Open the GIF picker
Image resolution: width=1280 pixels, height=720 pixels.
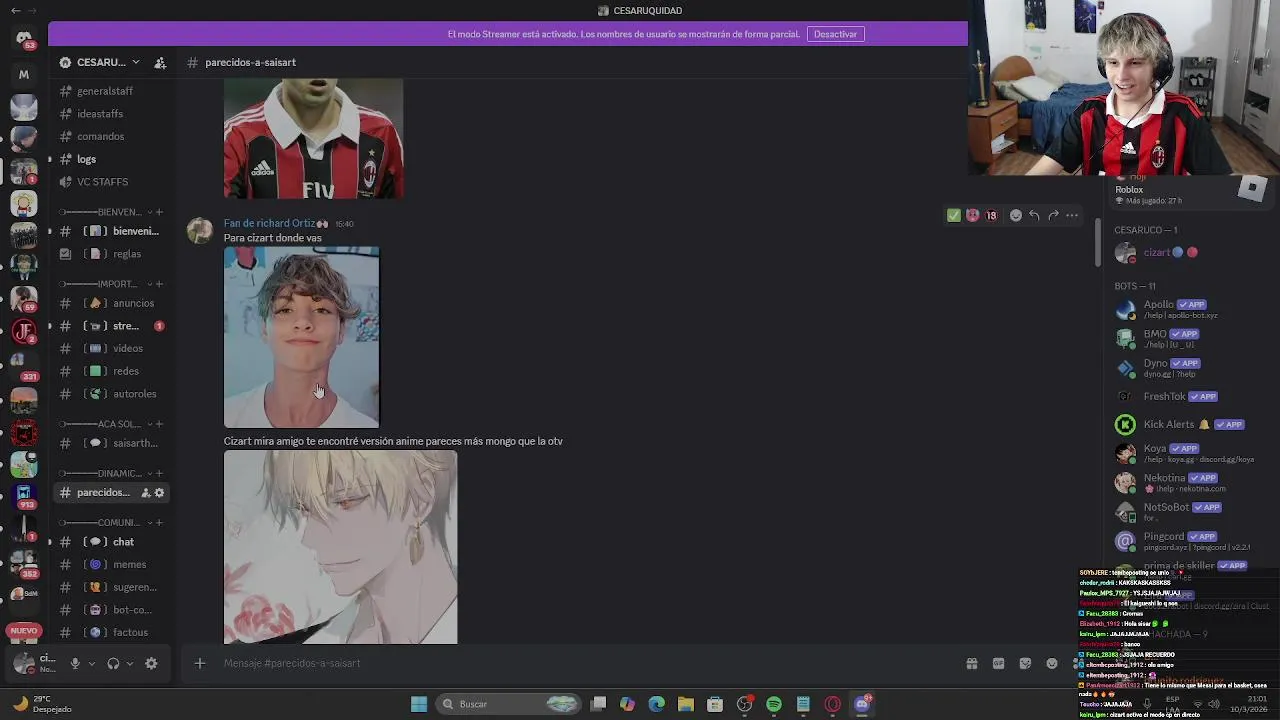coord(998,663)
